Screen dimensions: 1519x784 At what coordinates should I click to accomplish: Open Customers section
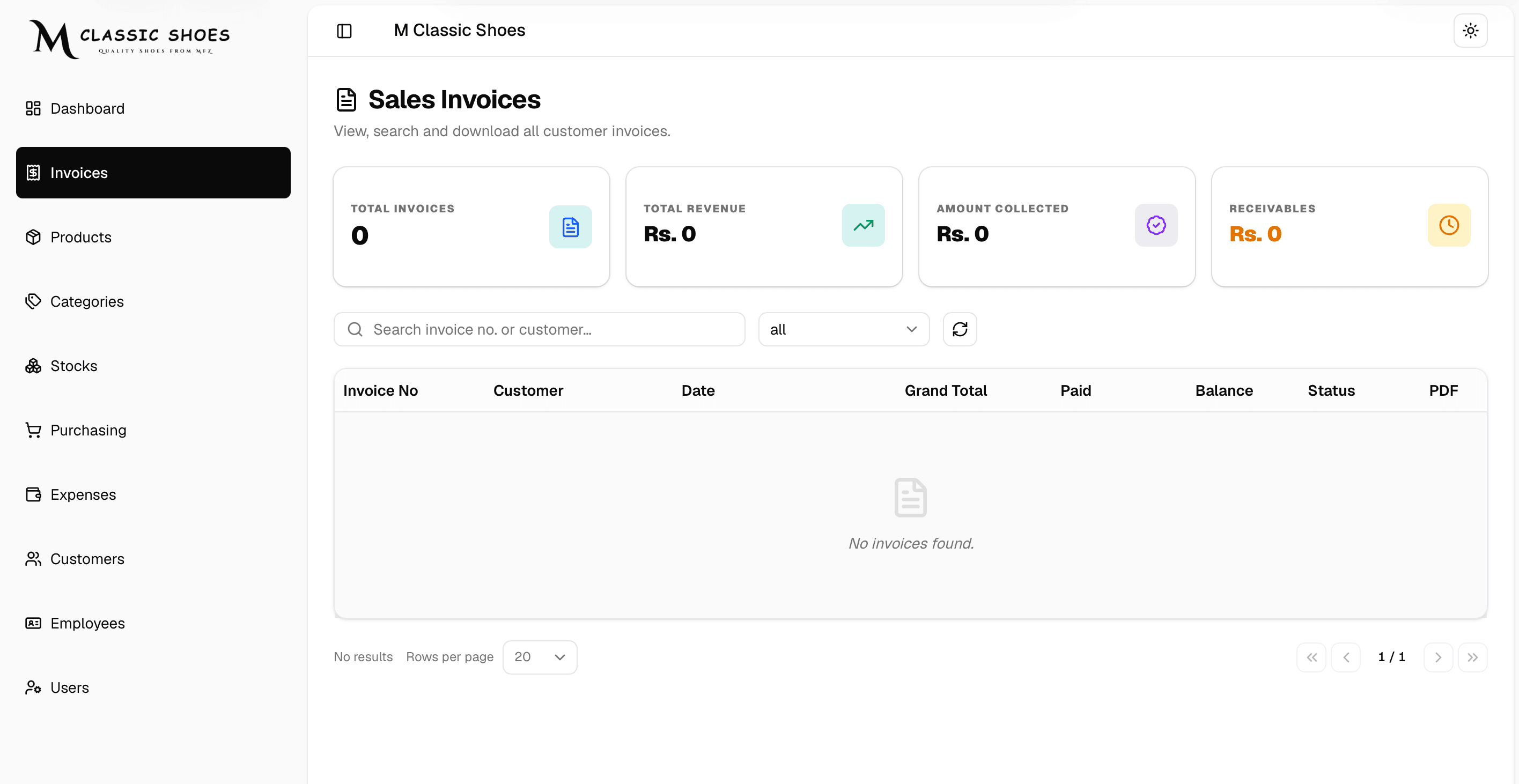tap(153, 559)
